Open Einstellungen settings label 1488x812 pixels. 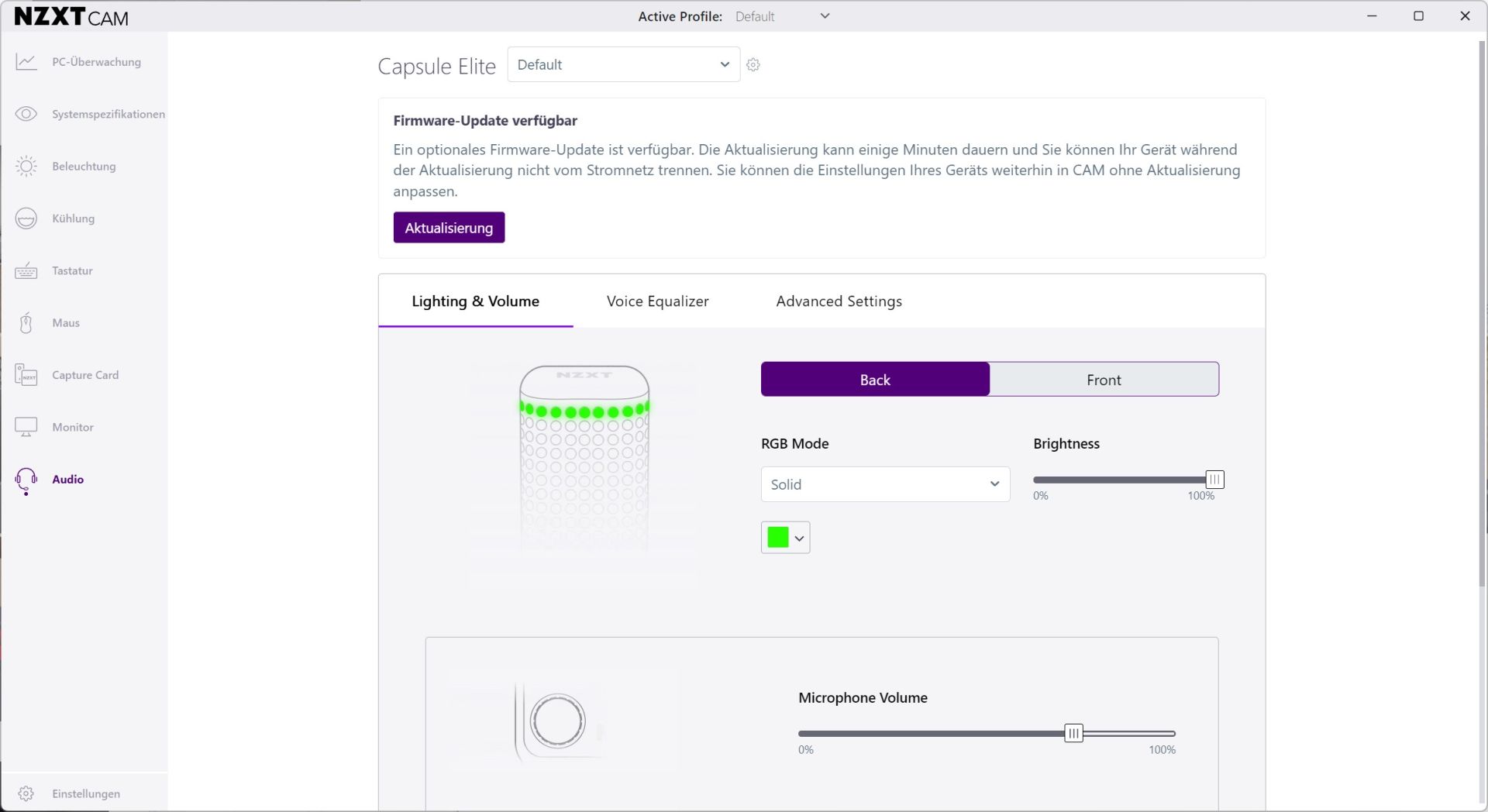86,793
